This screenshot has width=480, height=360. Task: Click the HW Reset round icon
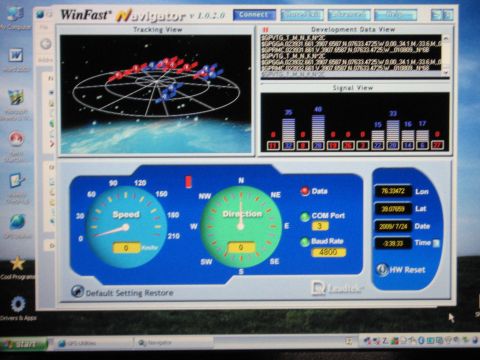382,269
